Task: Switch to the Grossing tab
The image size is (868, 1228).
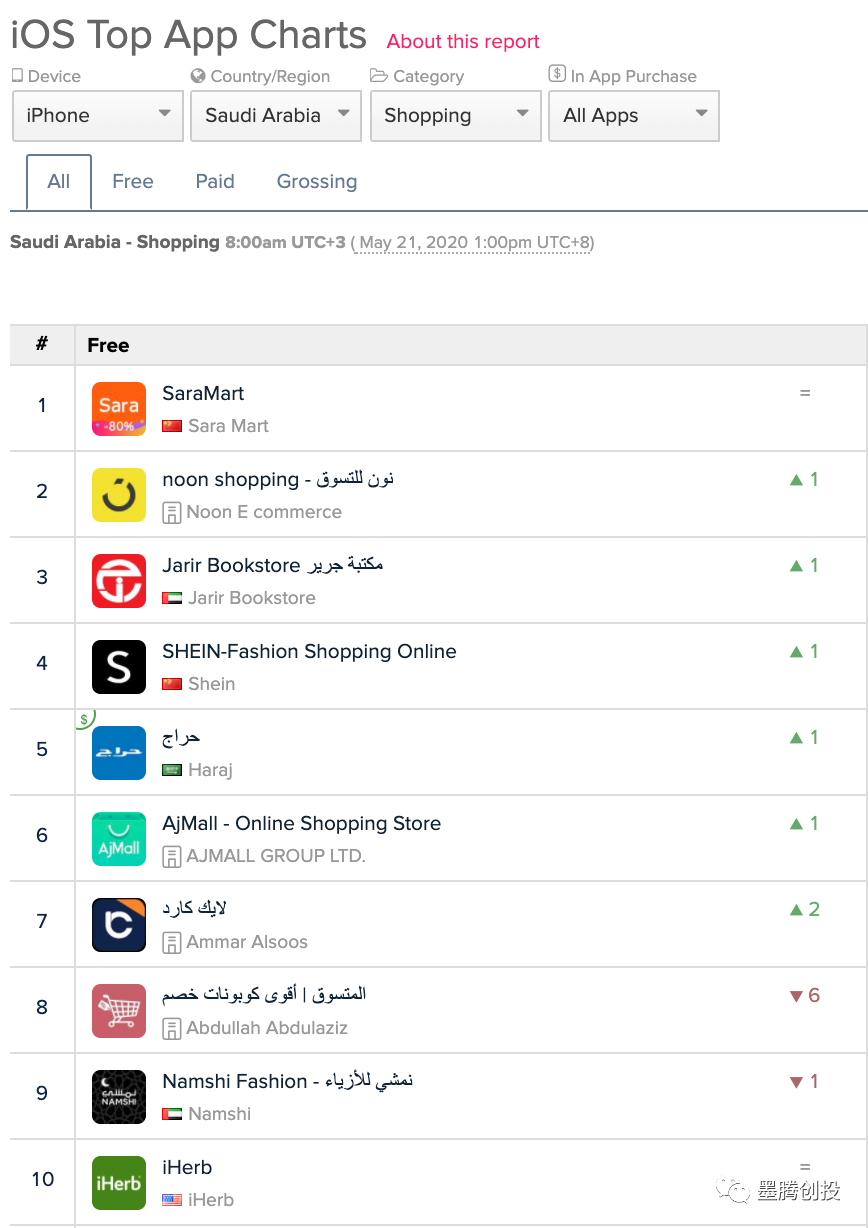Action: coord(317,181)
